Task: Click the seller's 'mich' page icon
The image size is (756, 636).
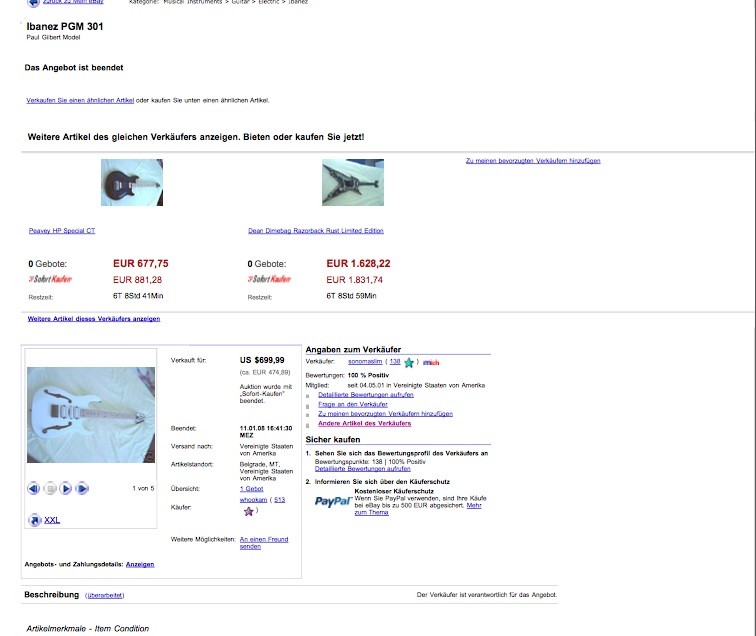Action: tap(431, 363)
